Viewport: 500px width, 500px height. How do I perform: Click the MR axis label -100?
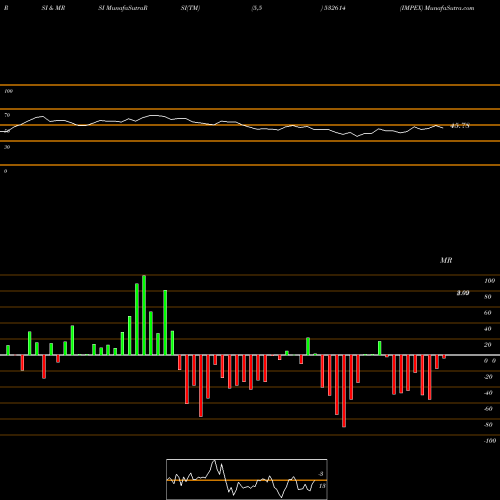click(490, 441)
